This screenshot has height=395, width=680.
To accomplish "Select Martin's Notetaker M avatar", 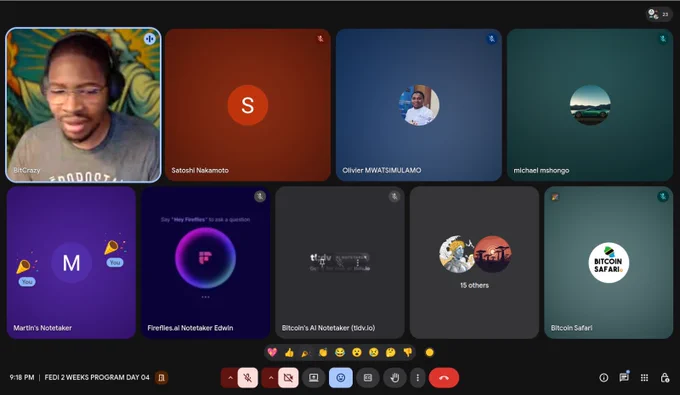I will point(71,263).
